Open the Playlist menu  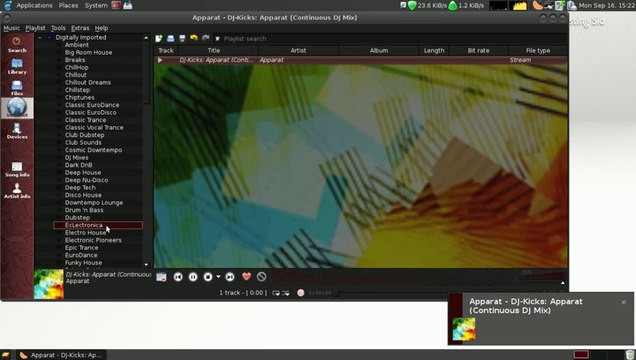(35, 28)
